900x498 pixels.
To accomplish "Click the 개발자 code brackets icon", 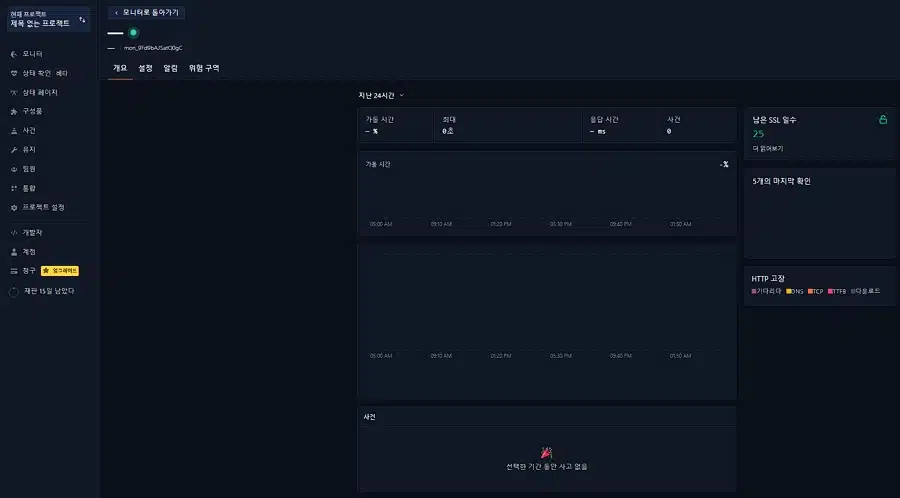I will [14, 233].
